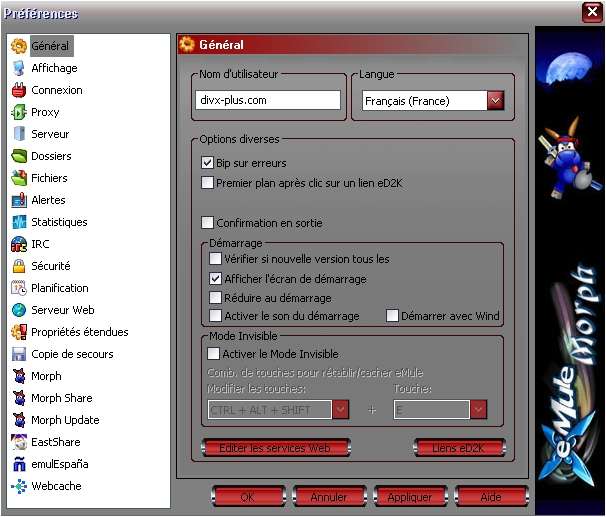This screenshot has height=517, width=606.
Task: Click the Morph mule icon
Action: [19, 376]
